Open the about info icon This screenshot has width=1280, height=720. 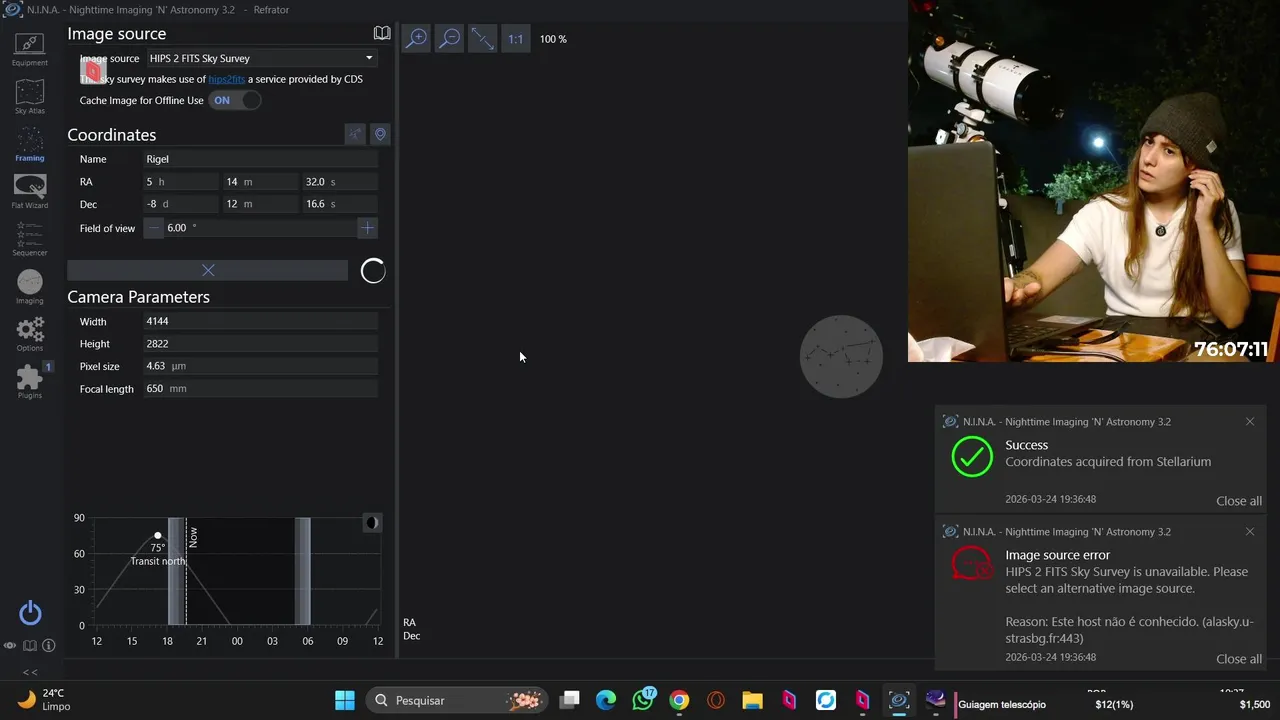click(48, 646)
